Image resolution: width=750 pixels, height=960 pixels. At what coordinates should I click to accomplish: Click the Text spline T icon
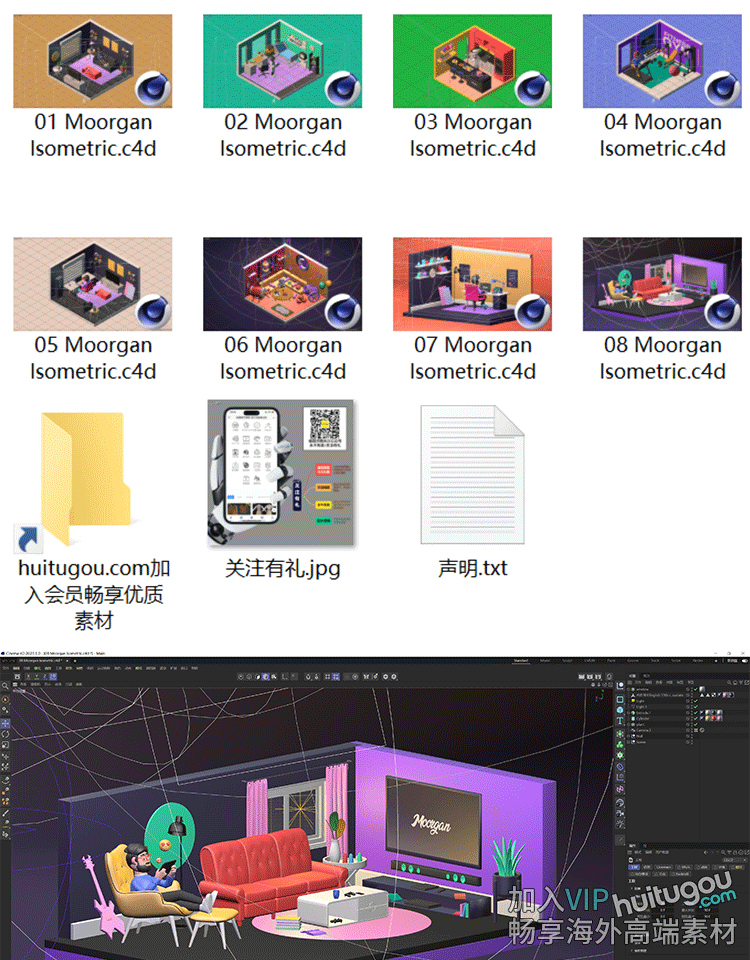click(620, 720)
